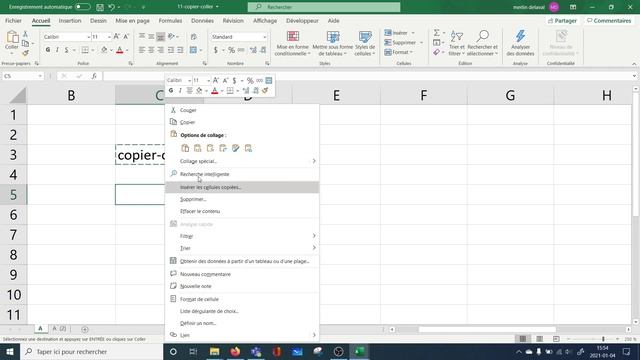Open the ribbon font size 11 dropdown

[x=109, y=37]
